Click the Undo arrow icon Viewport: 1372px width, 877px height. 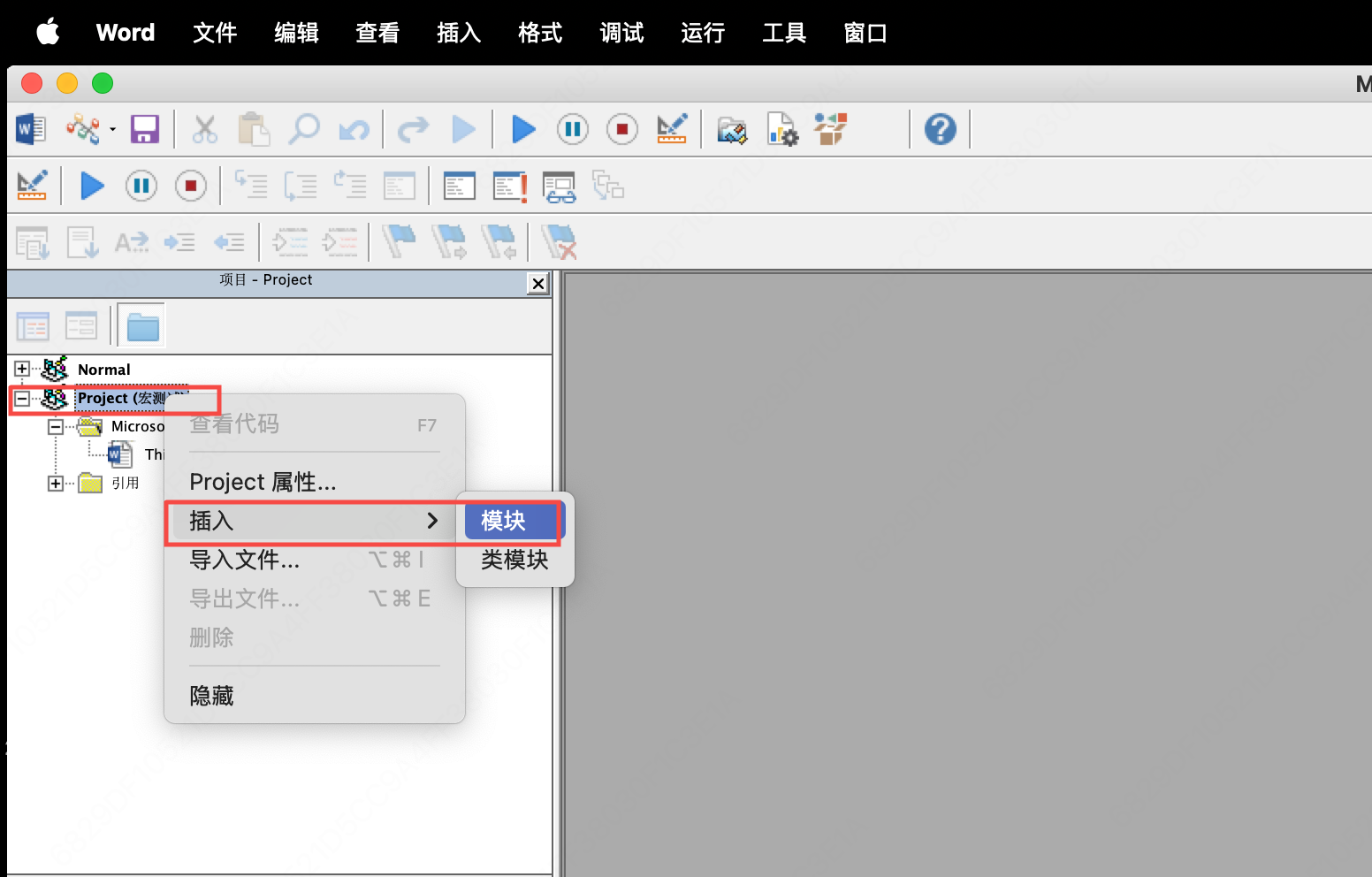coord(354,130)
